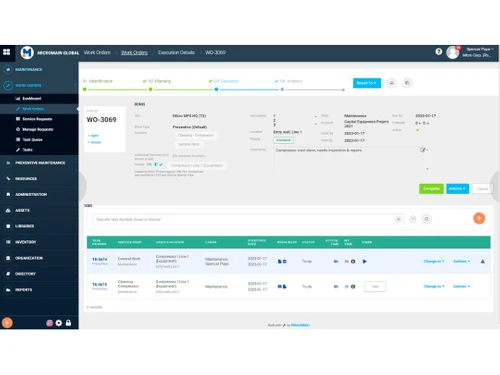Viewport: 500px width, 375px height.
Task: Go to the 01 Identification step
Action: [x=98, y=81]
